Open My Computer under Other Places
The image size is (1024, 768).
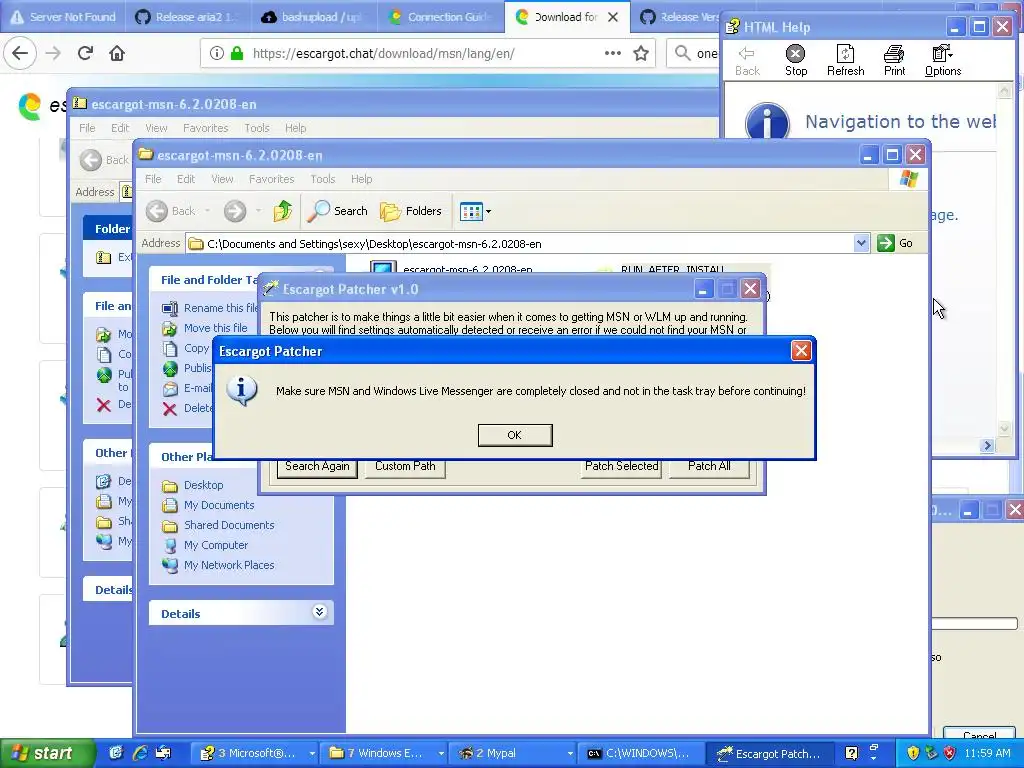tap(216, 545)
